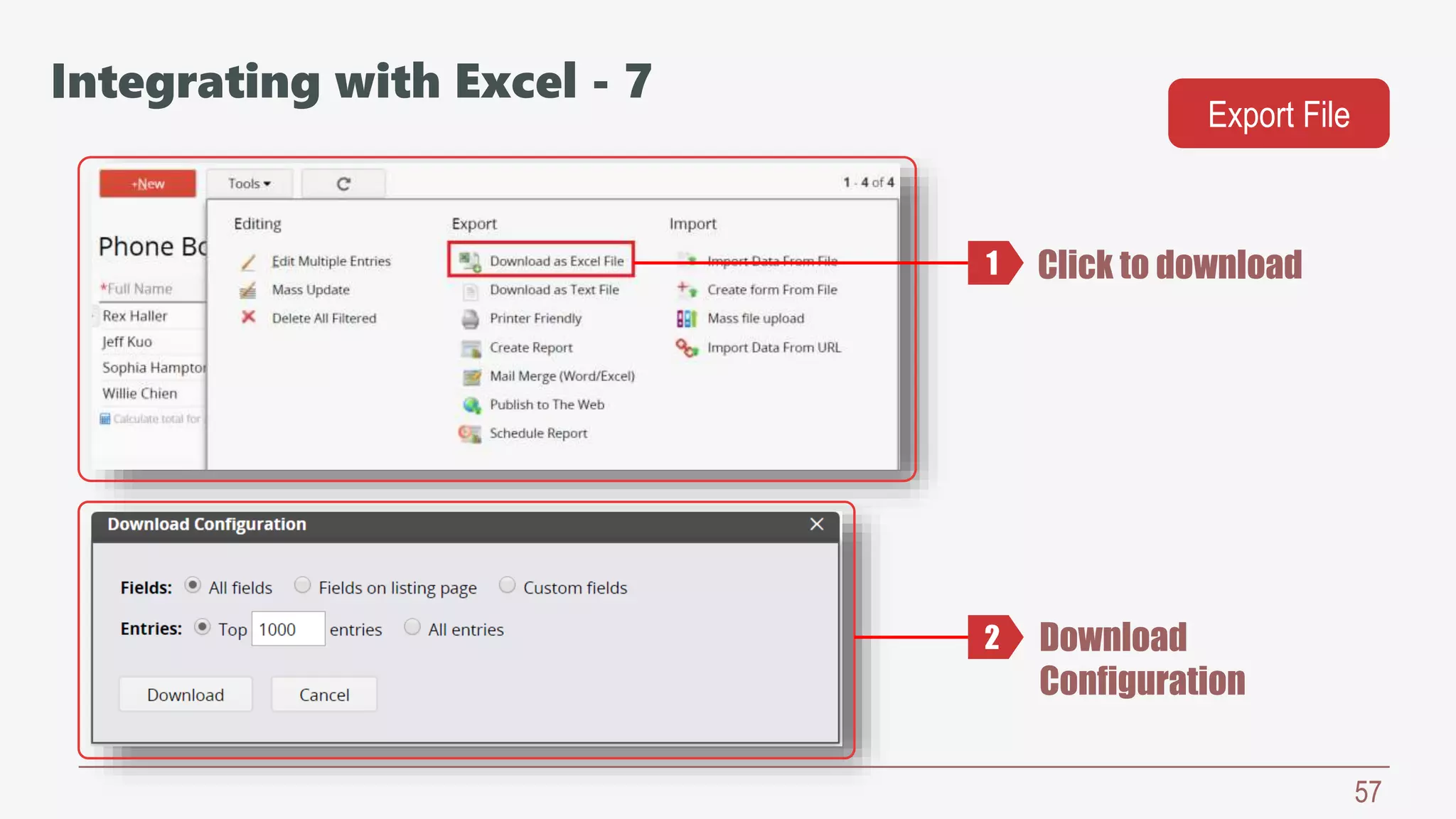Click the Create Report icon
The width and height of the screenshot is (1456, 819).
pos(471,348)
